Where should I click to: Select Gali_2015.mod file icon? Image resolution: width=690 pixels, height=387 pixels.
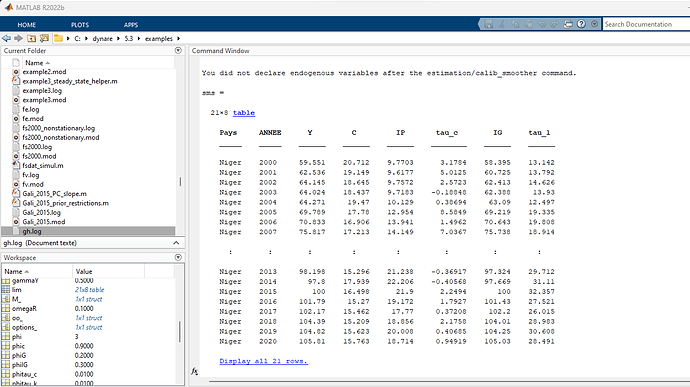[x=16, y=221]
